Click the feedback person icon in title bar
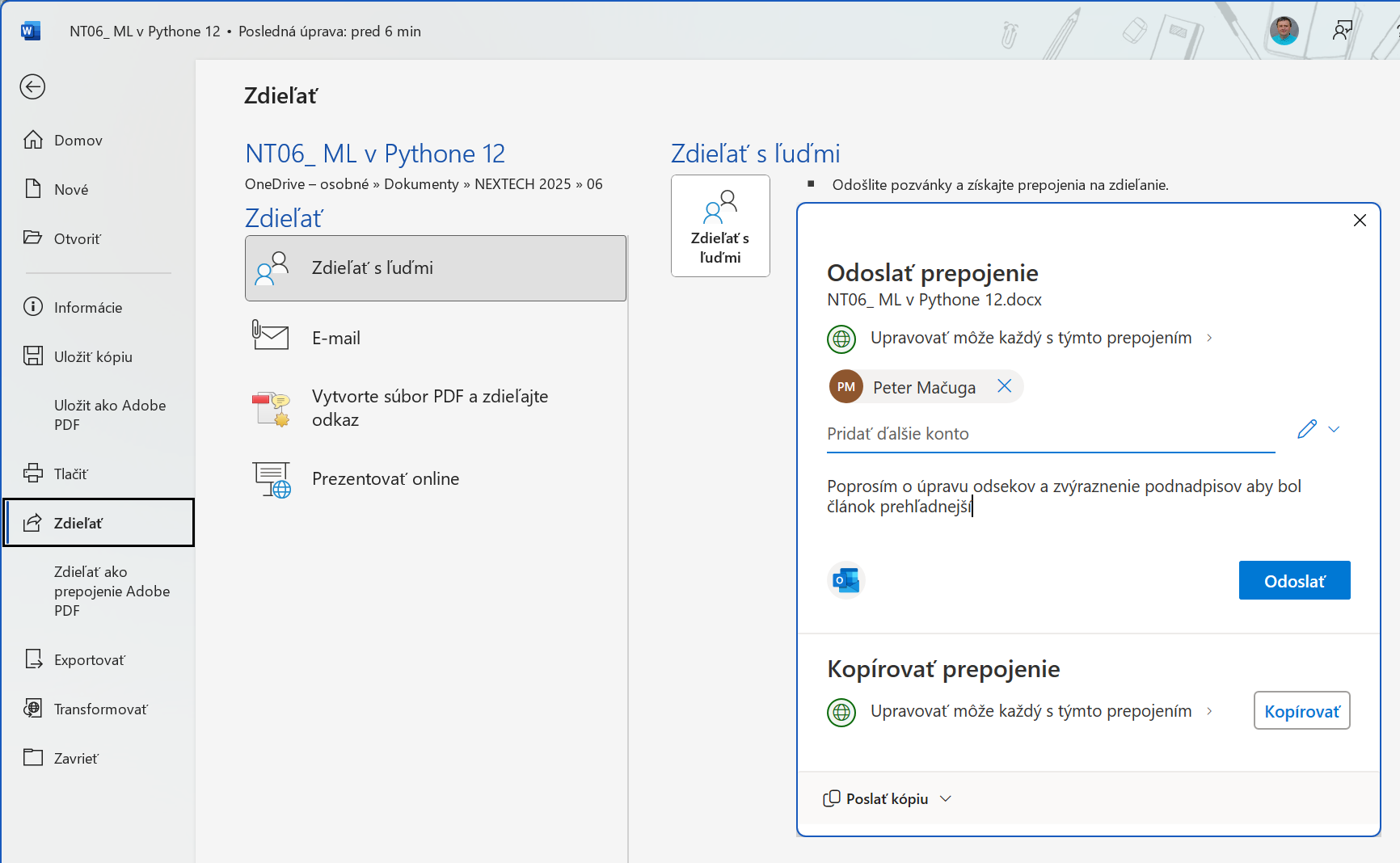Viewport: 1400px width, 863px height. pos(1342,31)
